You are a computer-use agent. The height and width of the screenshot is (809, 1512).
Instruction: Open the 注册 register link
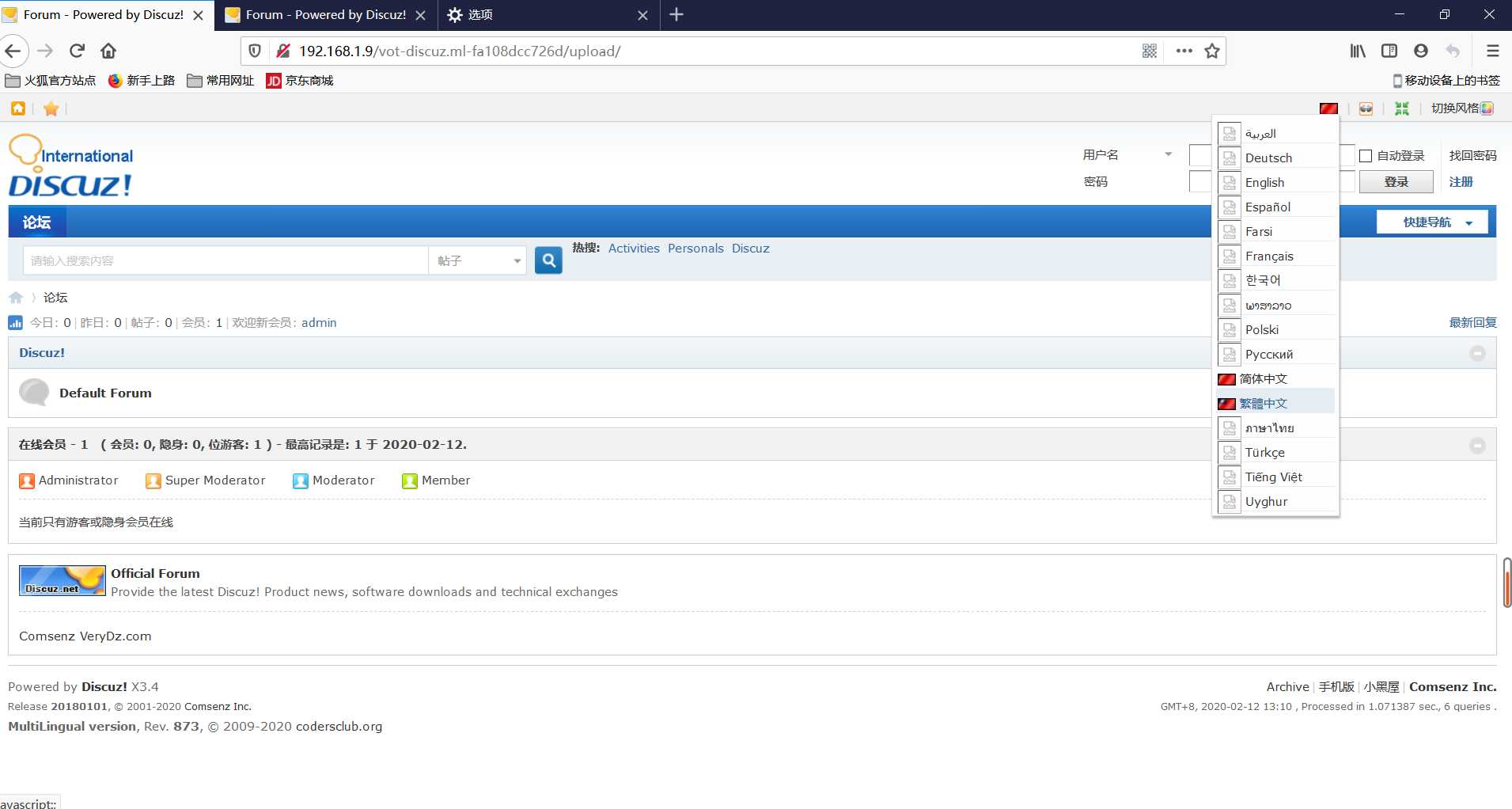tap(1461, 182)
